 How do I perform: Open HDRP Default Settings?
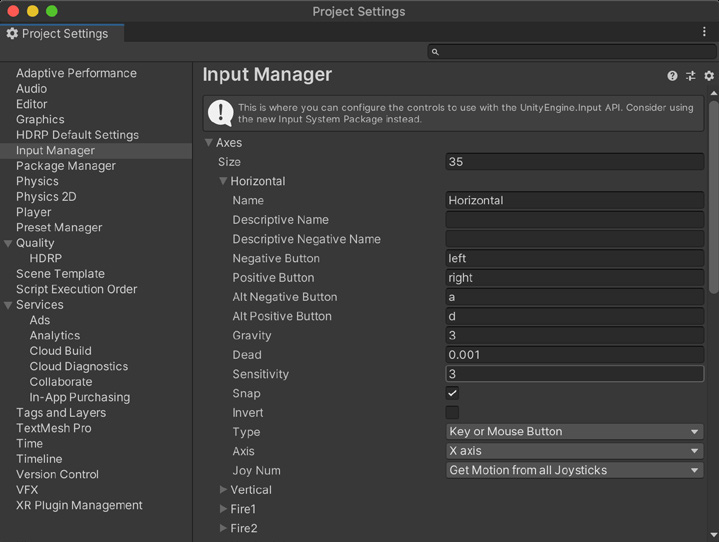[77, 135]
